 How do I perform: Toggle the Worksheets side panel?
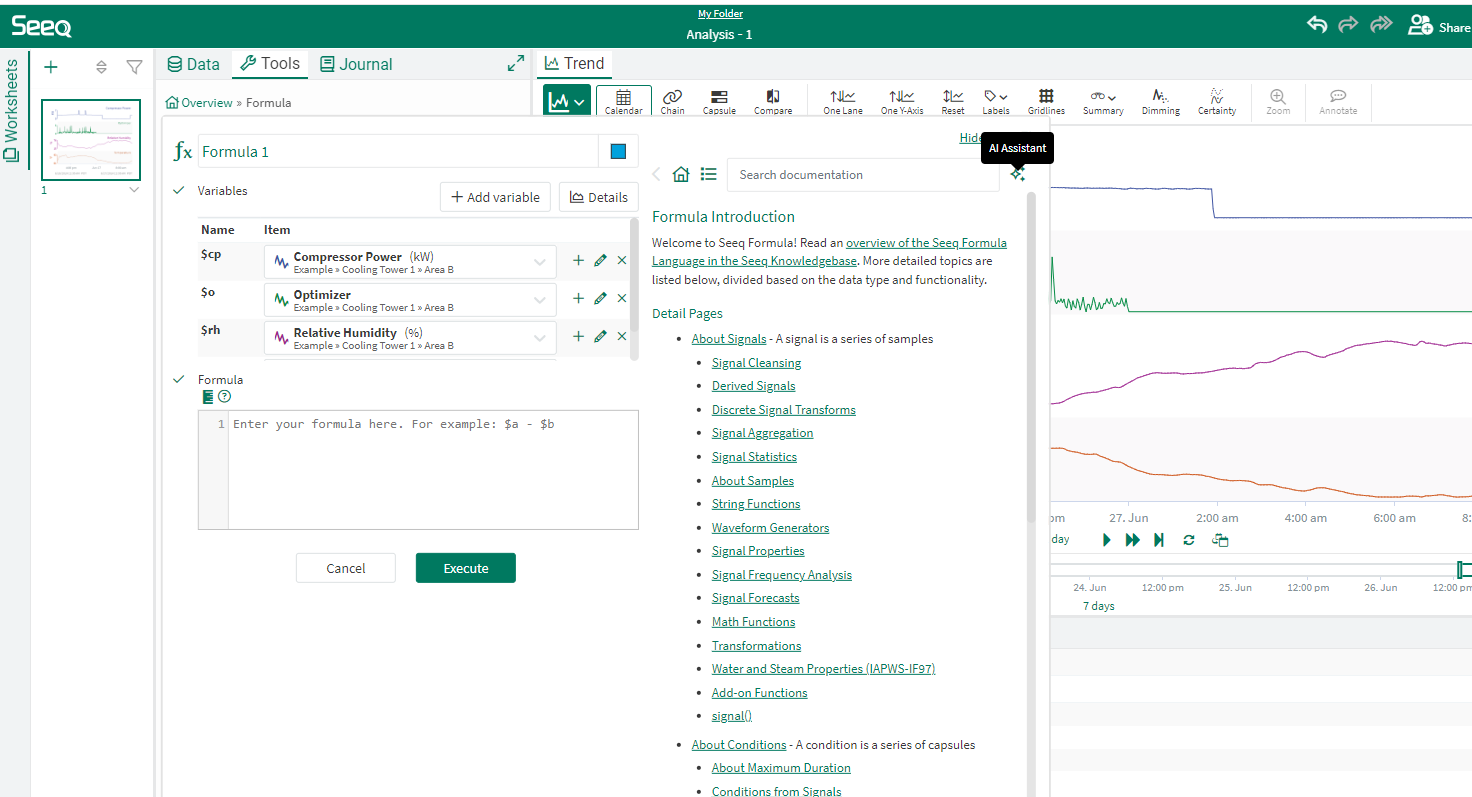point(12,112)
